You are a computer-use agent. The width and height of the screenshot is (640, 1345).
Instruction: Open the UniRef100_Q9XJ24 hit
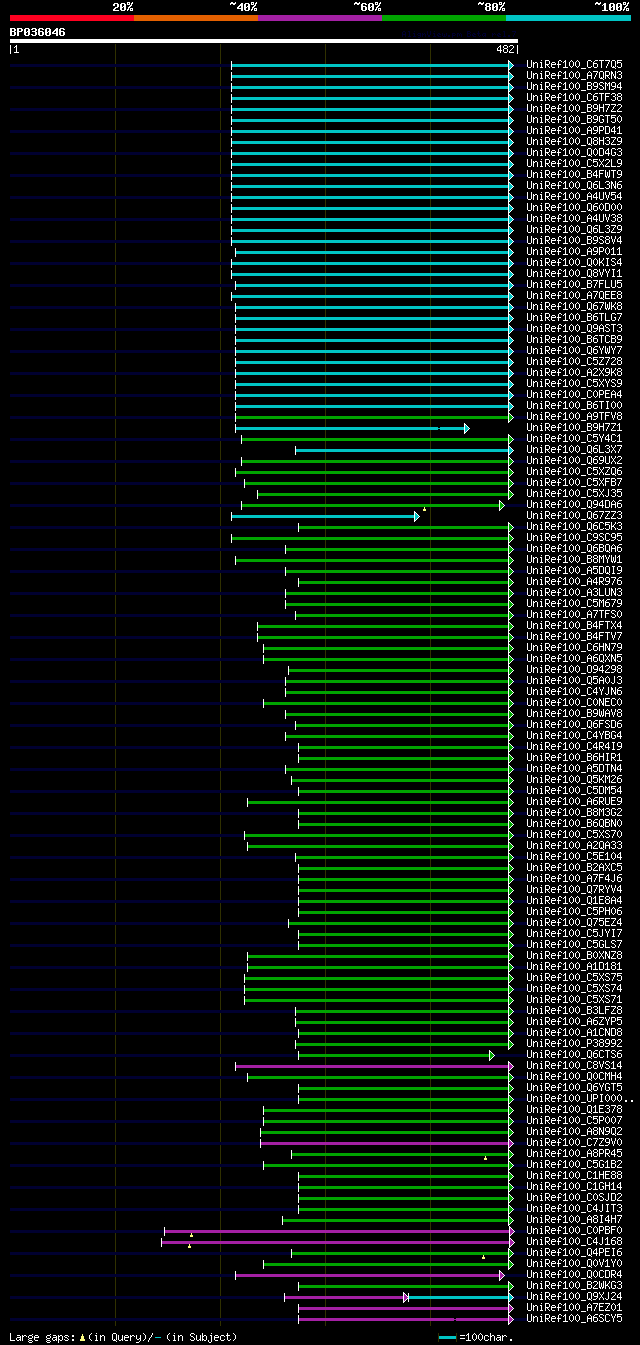pyautogui.click(x=574, y=1296)
